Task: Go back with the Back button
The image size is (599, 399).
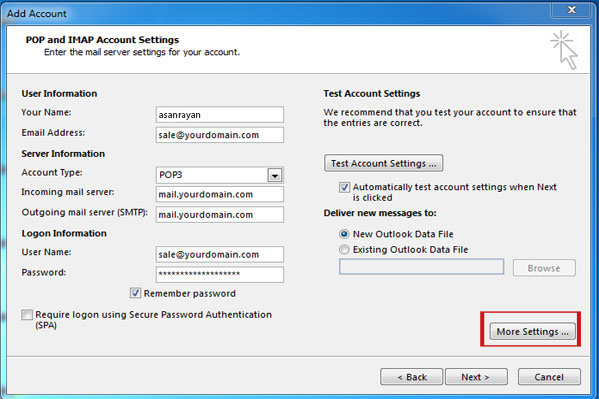Action: (411, 377)
